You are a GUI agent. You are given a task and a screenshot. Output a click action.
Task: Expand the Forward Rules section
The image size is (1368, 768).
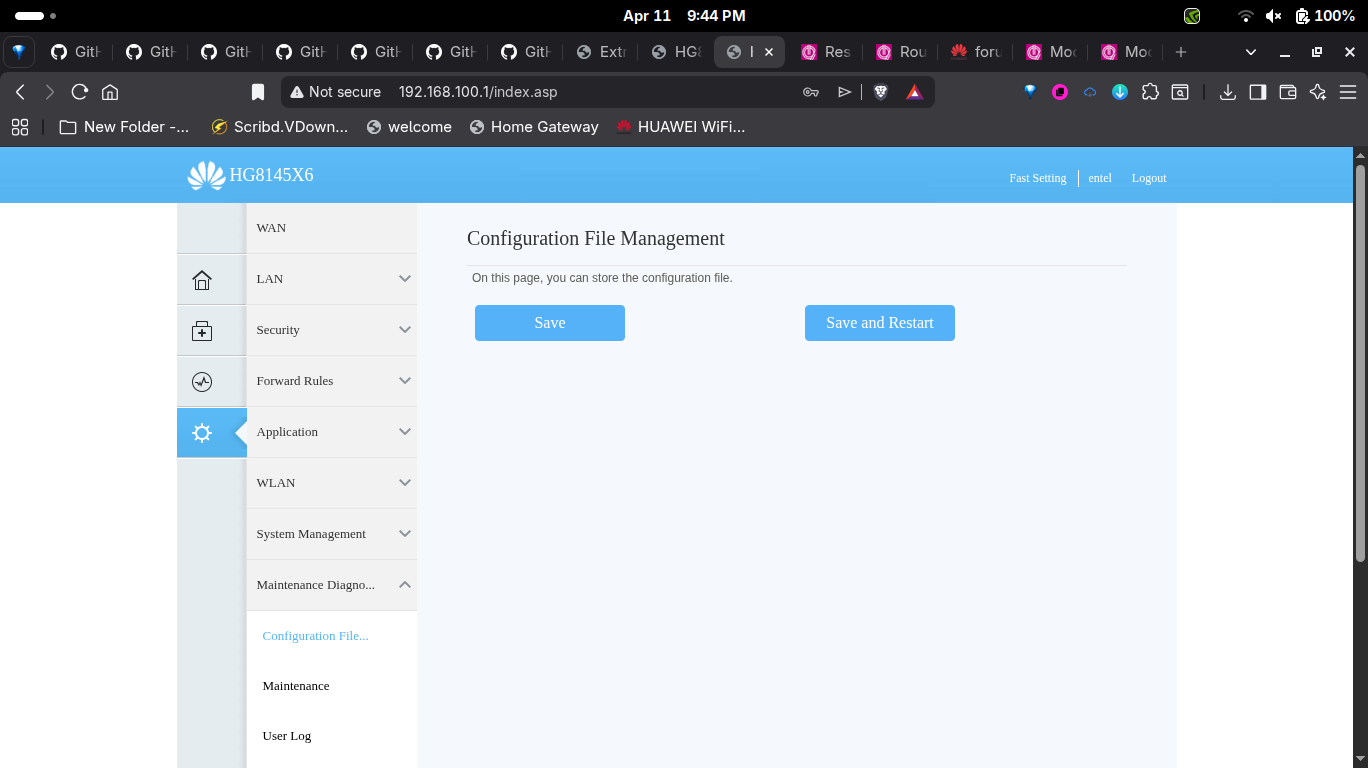point(331,381)
